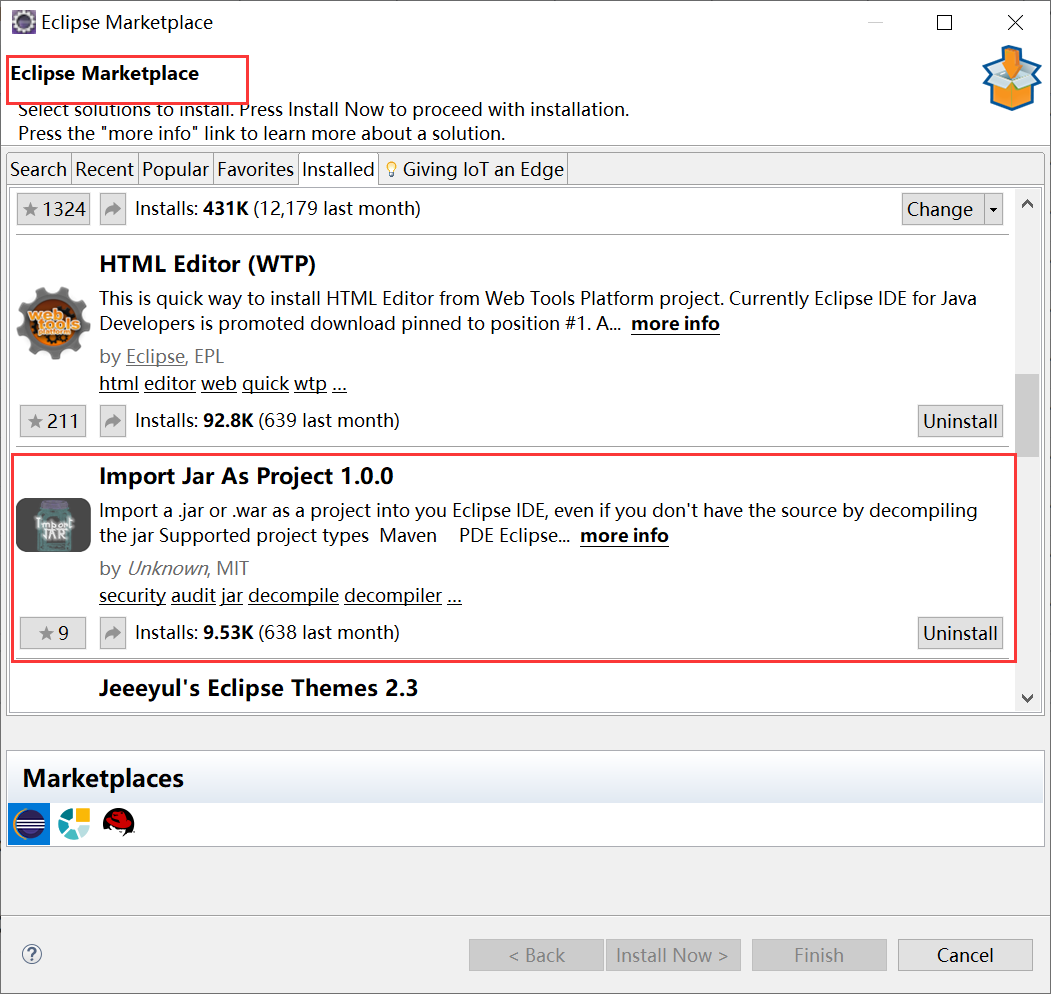Click the Finish button

click(819, 954)
